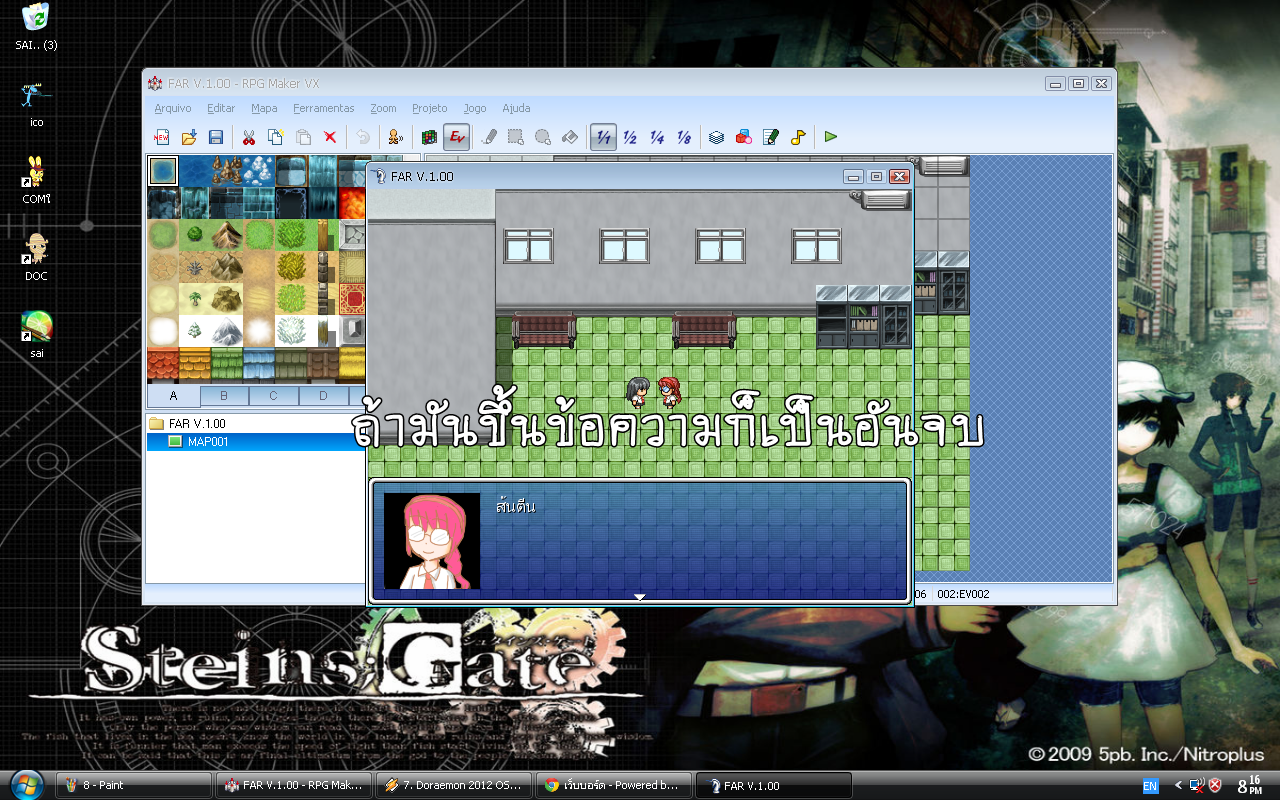Switch to Doraemon 2012 taskbar window

pos(454,785)
